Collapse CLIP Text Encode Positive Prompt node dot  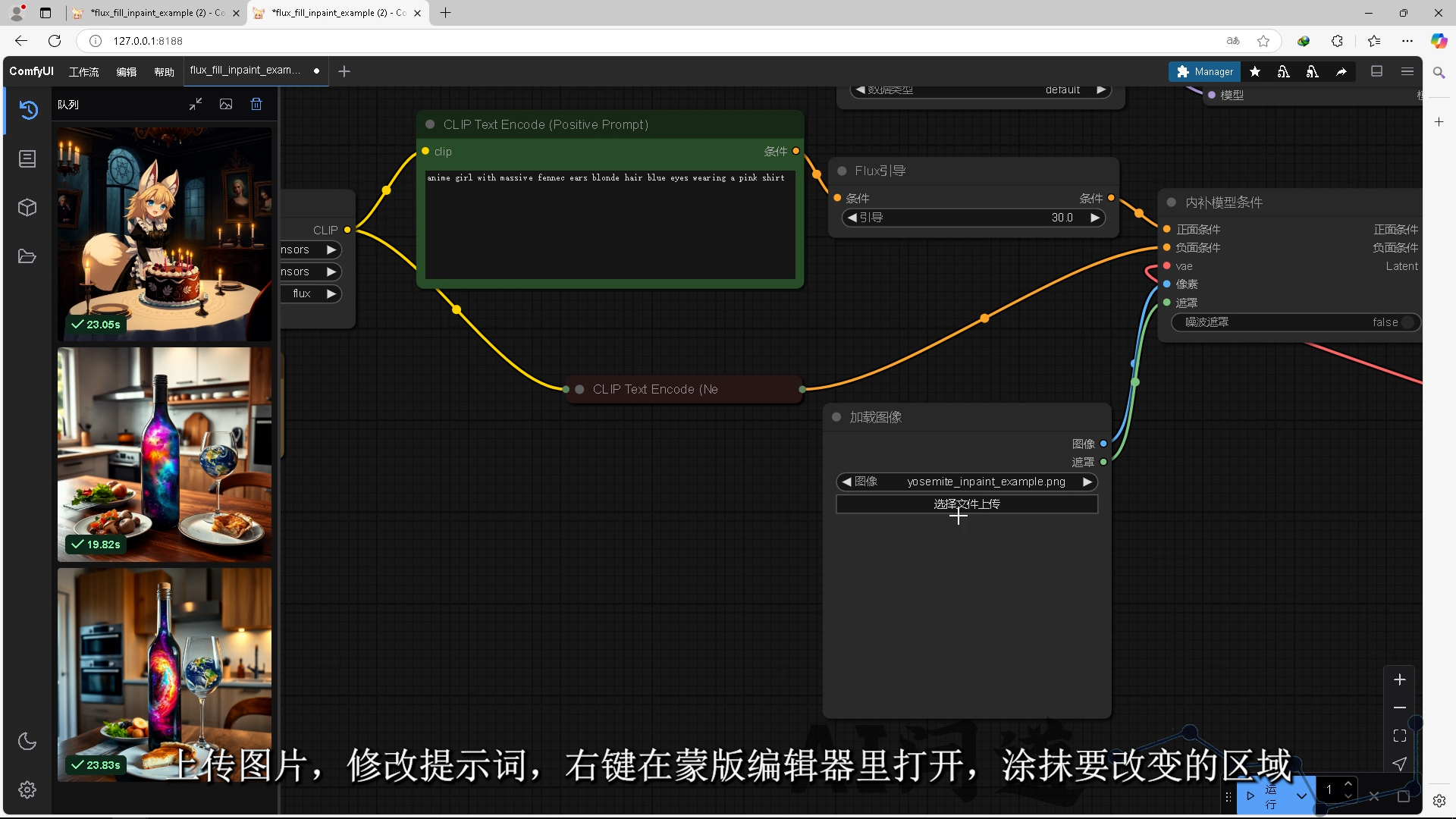pyautogui.click(x=430, y=124)
